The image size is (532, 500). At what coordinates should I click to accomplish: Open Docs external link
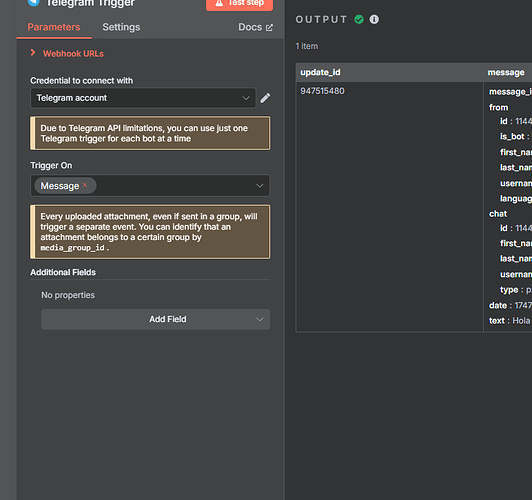coord(255,27)
